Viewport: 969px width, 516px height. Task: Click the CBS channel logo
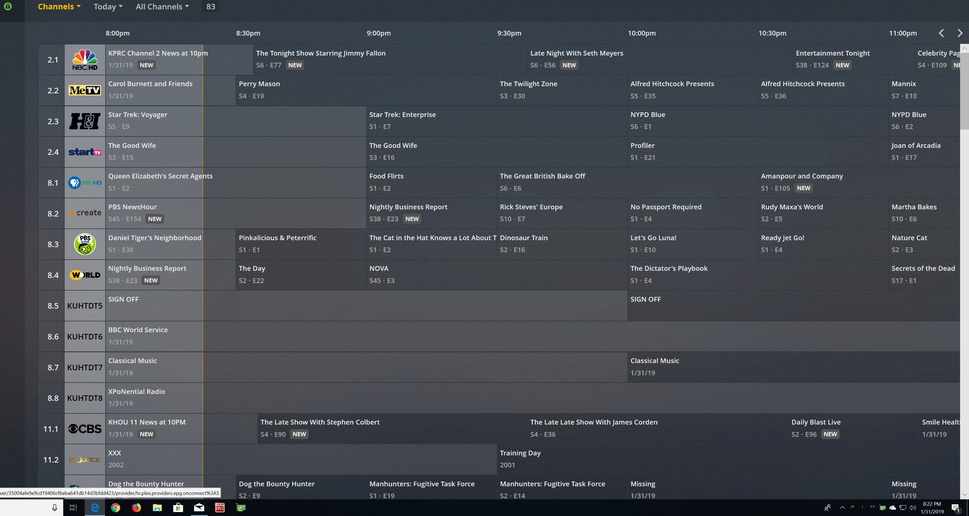click(85, 429)
